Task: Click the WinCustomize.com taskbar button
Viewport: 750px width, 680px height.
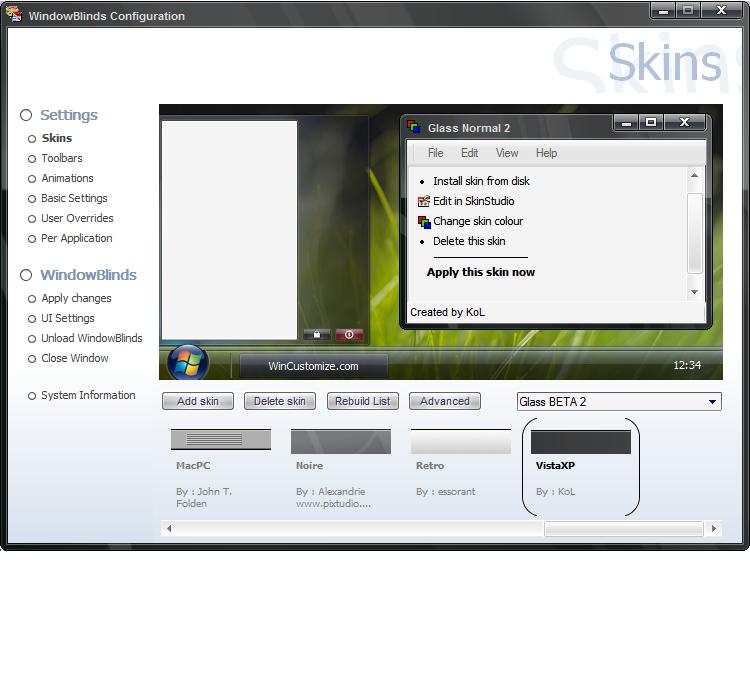Action: point(313,366)
